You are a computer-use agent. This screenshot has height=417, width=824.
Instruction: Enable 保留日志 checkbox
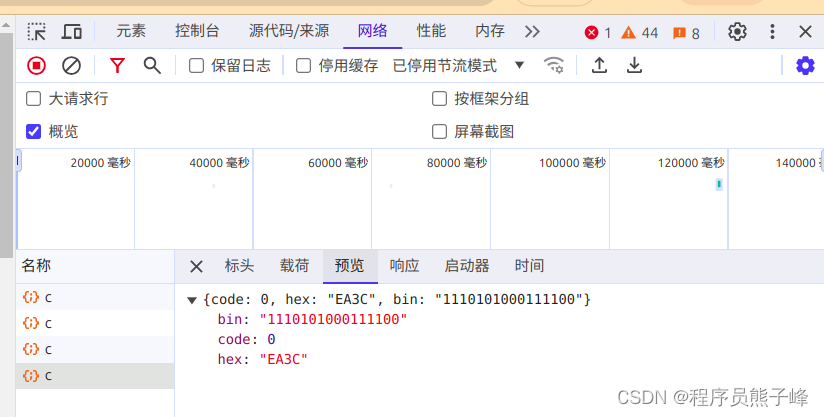197,66
